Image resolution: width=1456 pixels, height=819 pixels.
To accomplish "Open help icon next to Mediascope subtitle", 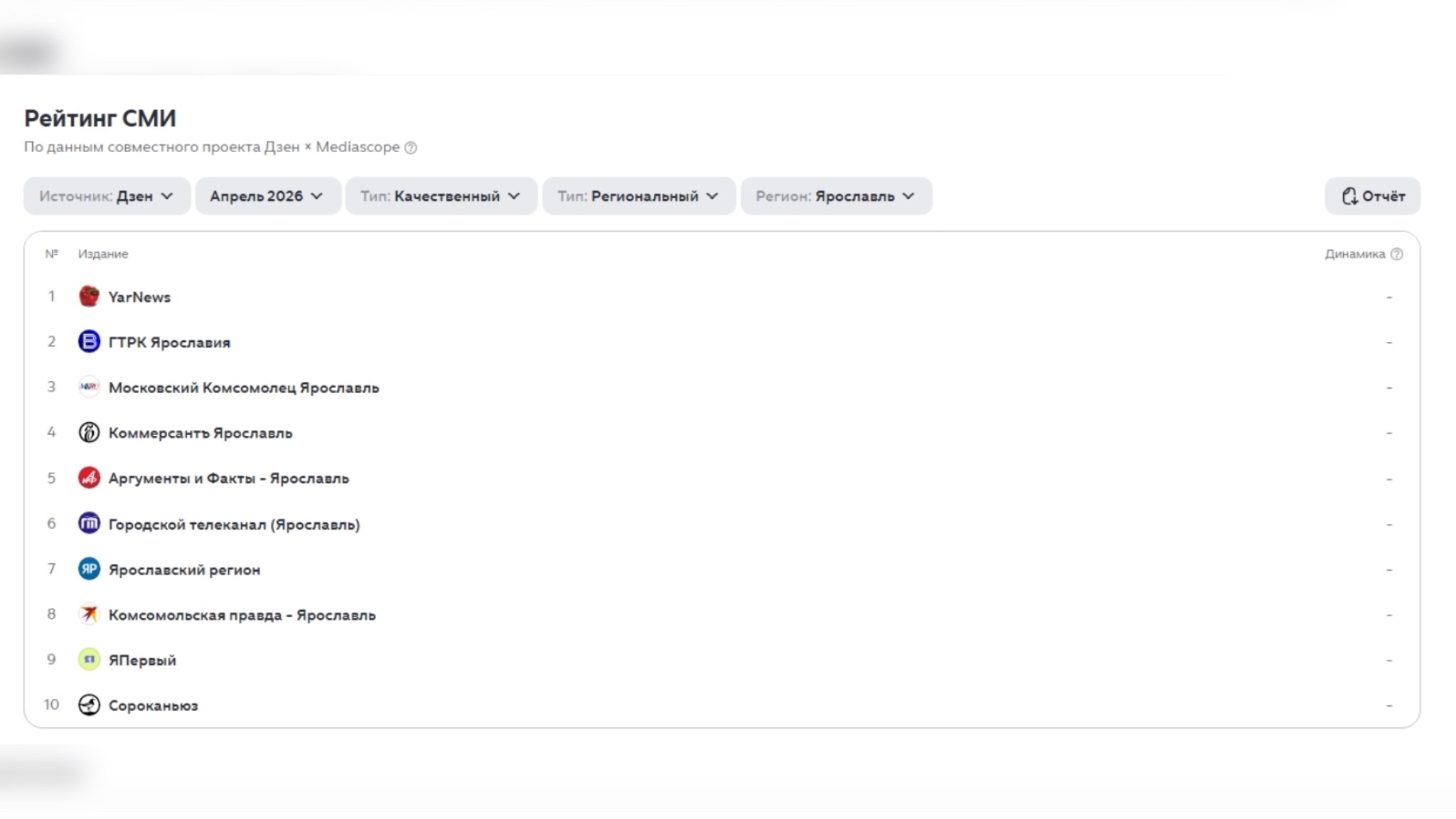I will click(x=411, y=148).
